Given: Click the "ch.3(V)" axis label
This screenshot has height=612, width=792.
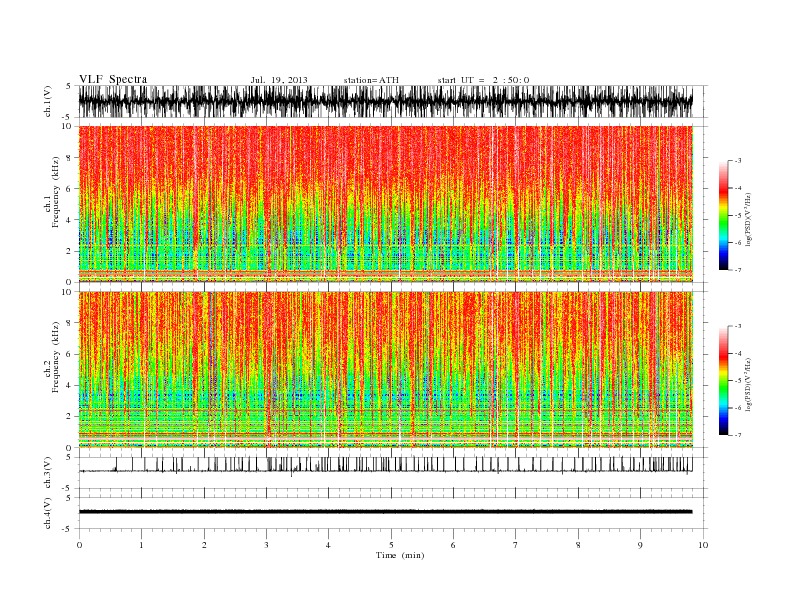Looking at the screenshot, I should pos(48,475).
